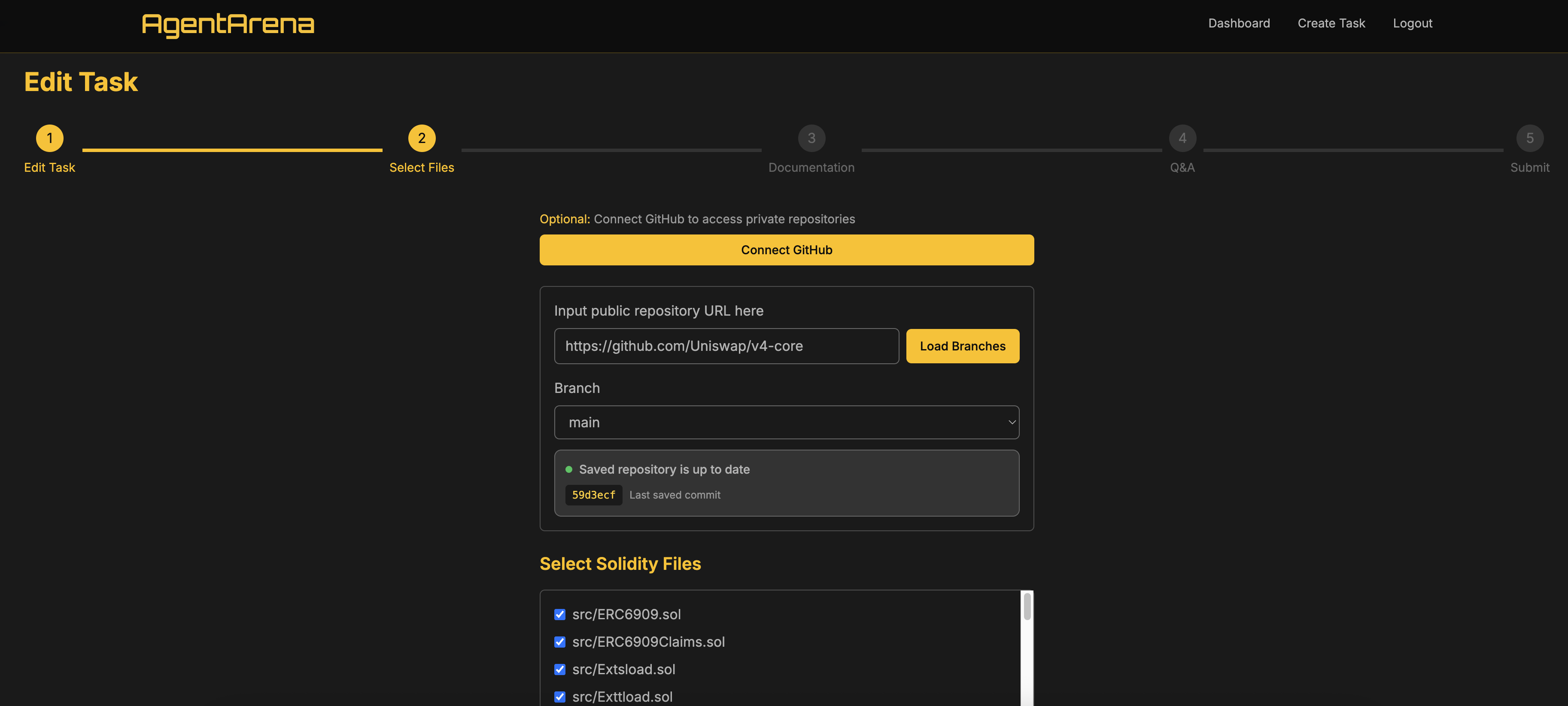The height and width of the screenshot is (706, 1568).
Task: Open the Branch dropdown showing main
Action: [787, 422]
